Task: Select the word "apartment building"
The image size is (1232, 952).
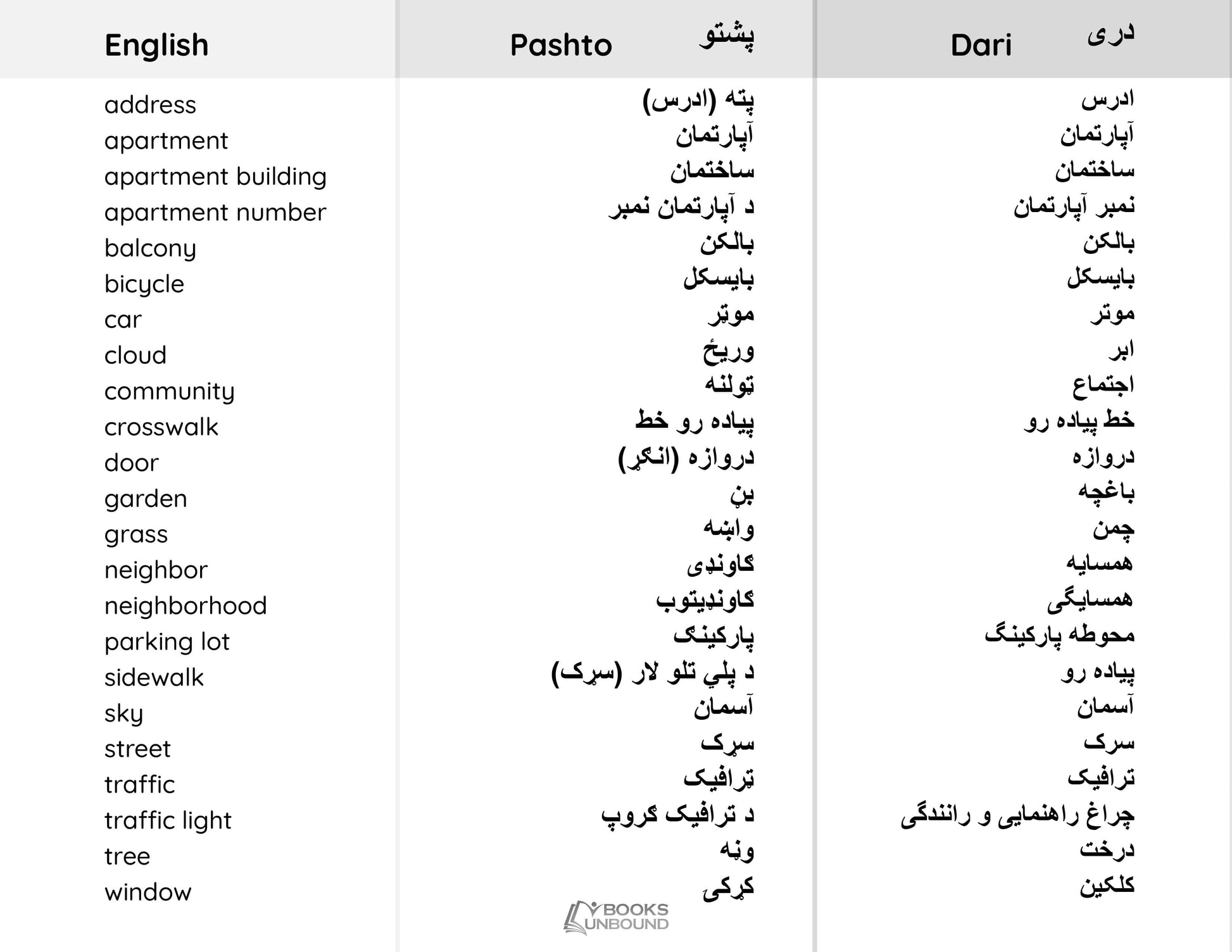Action: pyautogui.click(x=215, y=177)
